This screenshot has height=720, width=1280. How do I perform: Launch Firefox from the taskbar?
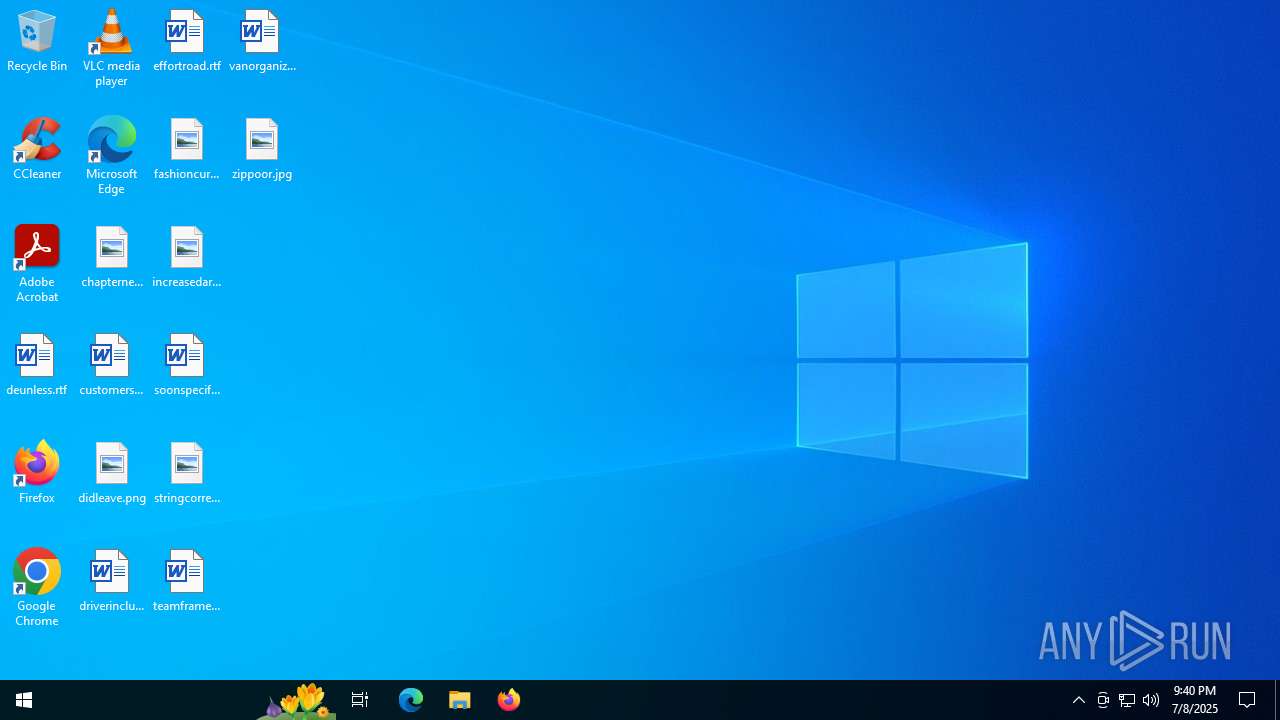click(509, 700)
